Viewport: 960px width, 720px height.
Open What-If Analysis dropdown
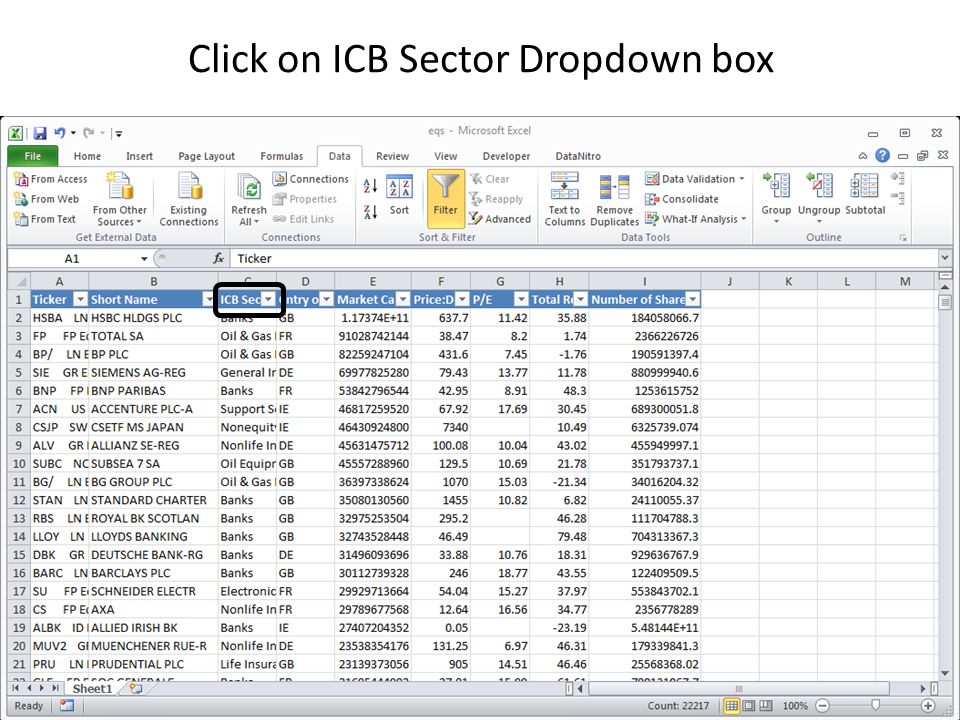pos(696,219)
